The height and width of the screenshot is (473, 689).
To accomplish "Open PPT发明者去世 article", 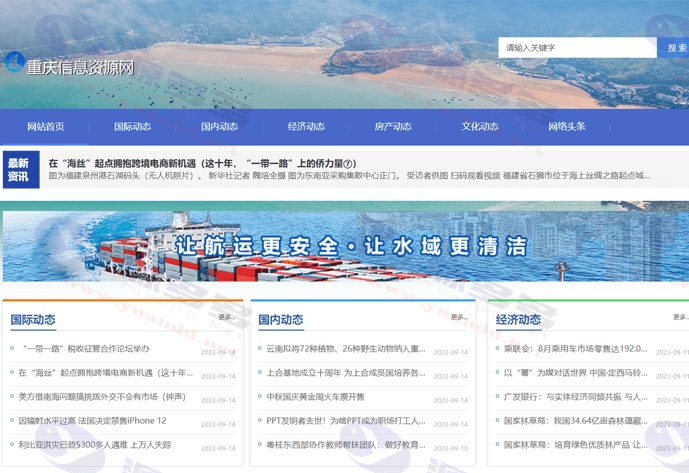I will pyautogui.click(x=346, y=421).
